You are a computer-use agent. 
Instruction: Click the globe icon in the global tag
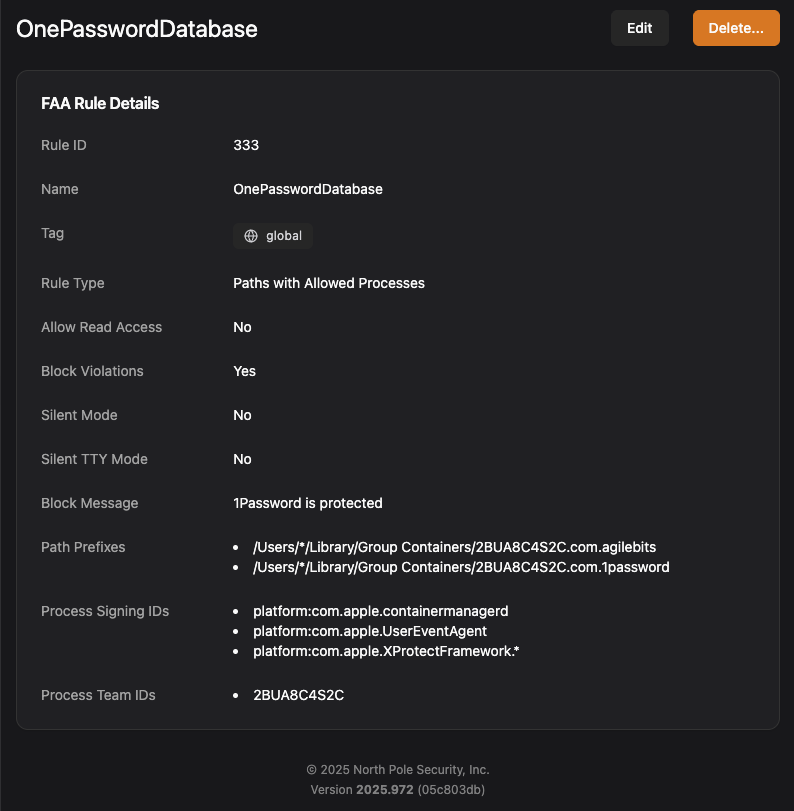point(251,237)
